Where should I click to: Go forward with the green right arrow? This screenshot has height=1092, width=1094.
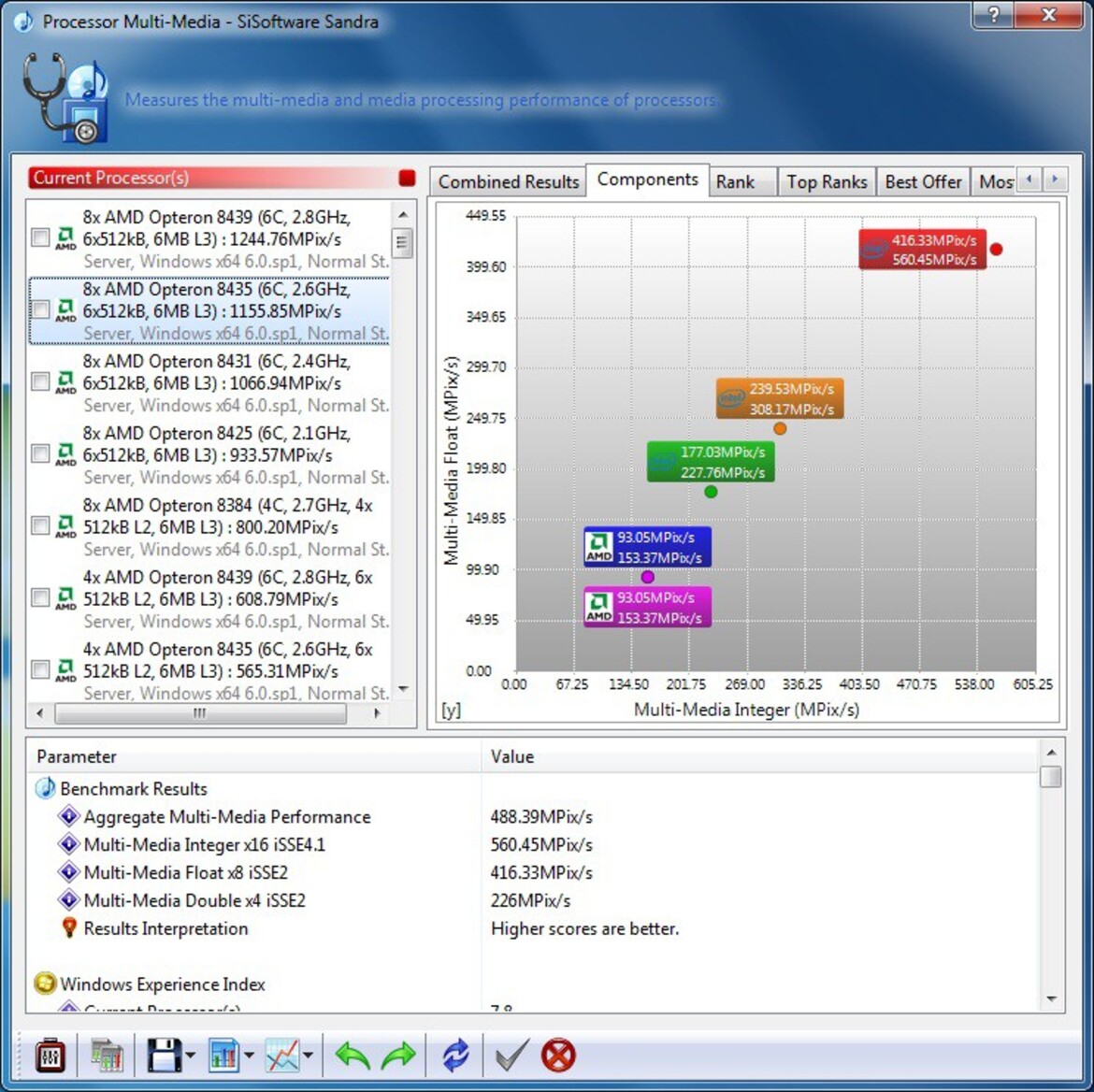pyautogui.click(x=398, y=1055)
